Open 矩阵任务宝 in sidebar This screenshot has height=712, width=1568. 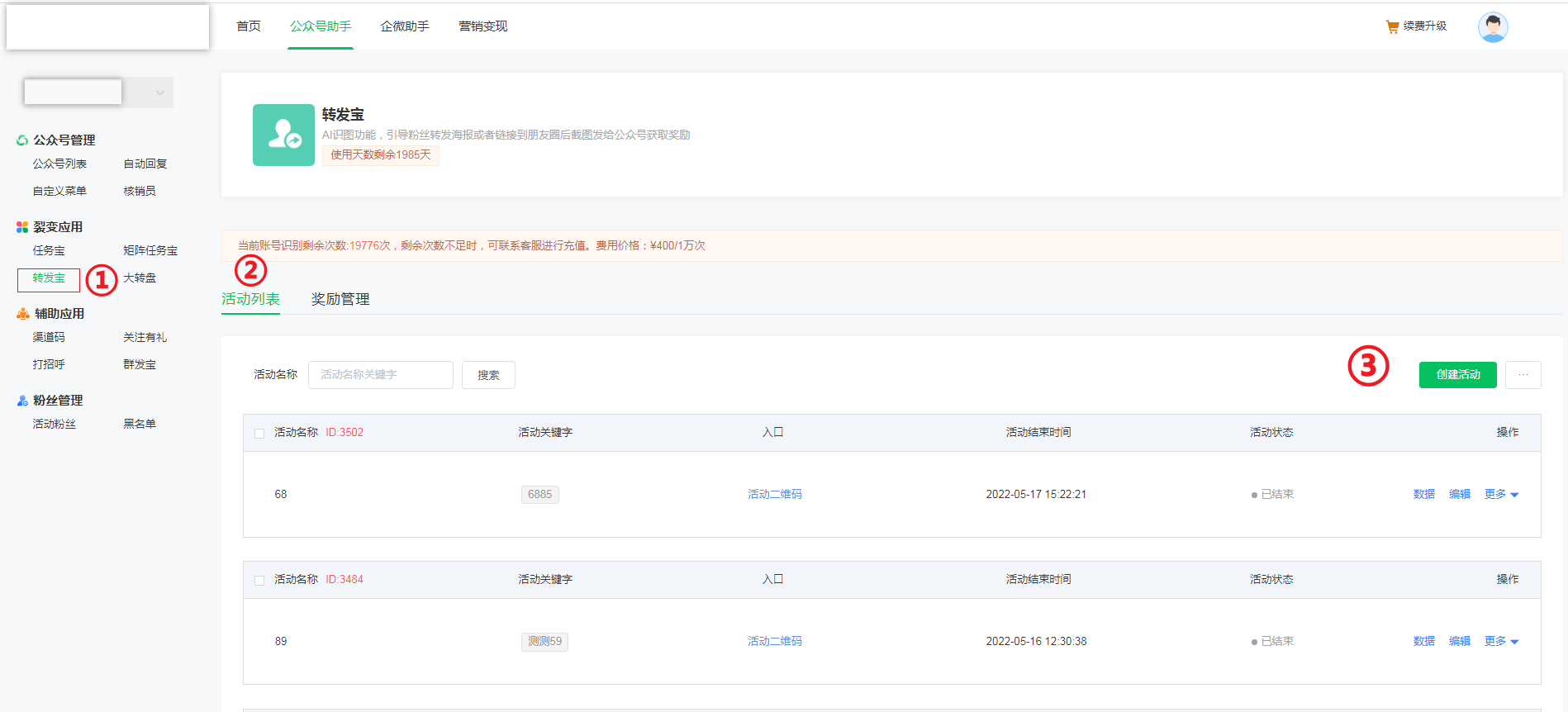[x=150, y=250]
